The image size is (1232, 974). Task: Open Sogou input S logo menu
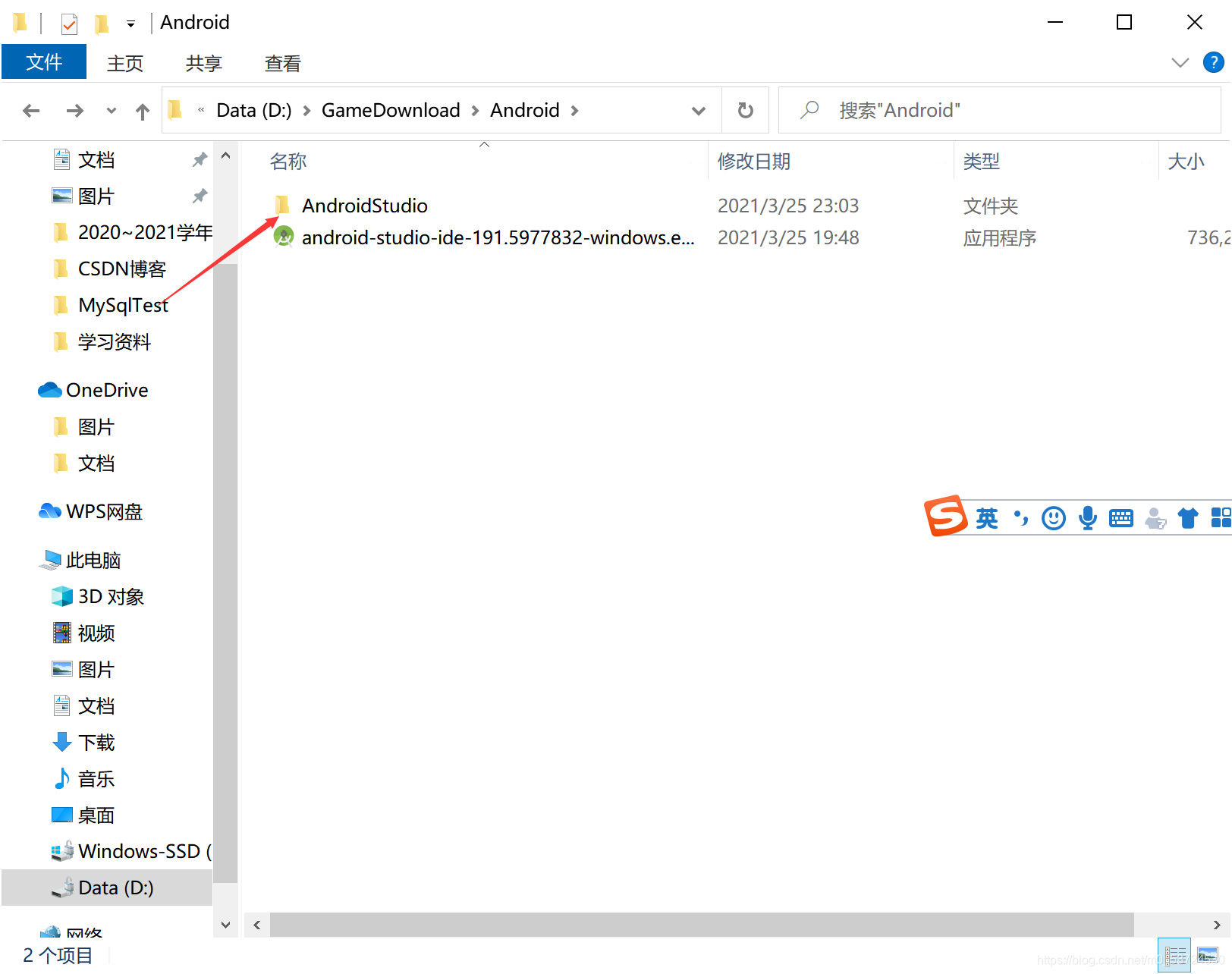point(945,517)
